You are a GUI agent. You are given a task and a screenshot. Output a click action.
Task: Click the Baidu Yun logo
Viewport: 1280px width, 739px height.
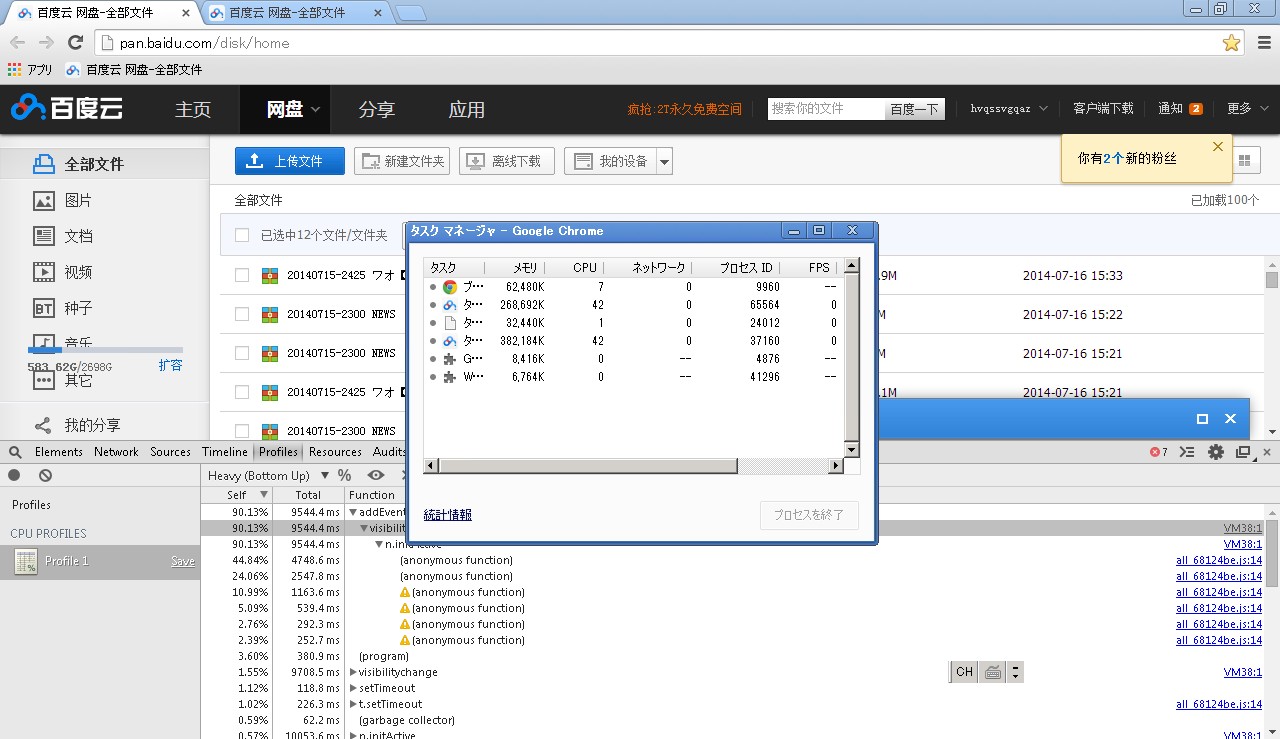coord(67,109)
